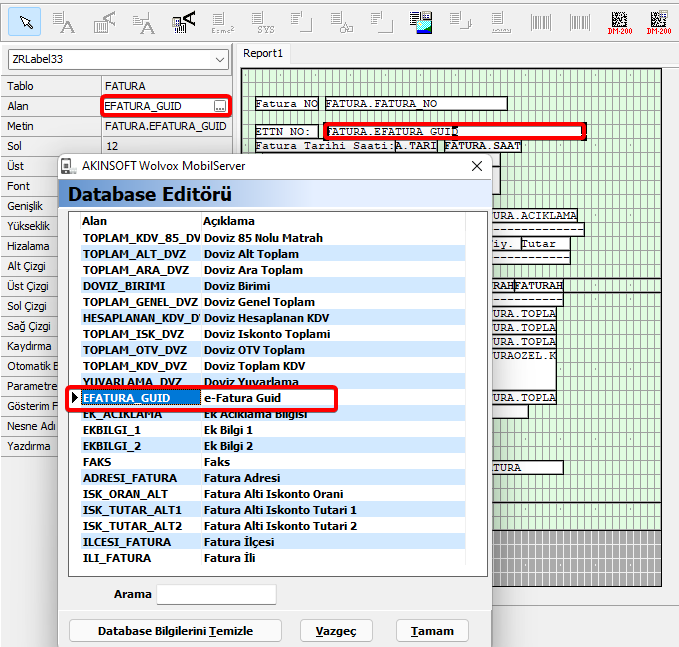Select the ISK_TUTAR_ALT2 row
This screenshot has height=647, width=679.
click(273, 527)
